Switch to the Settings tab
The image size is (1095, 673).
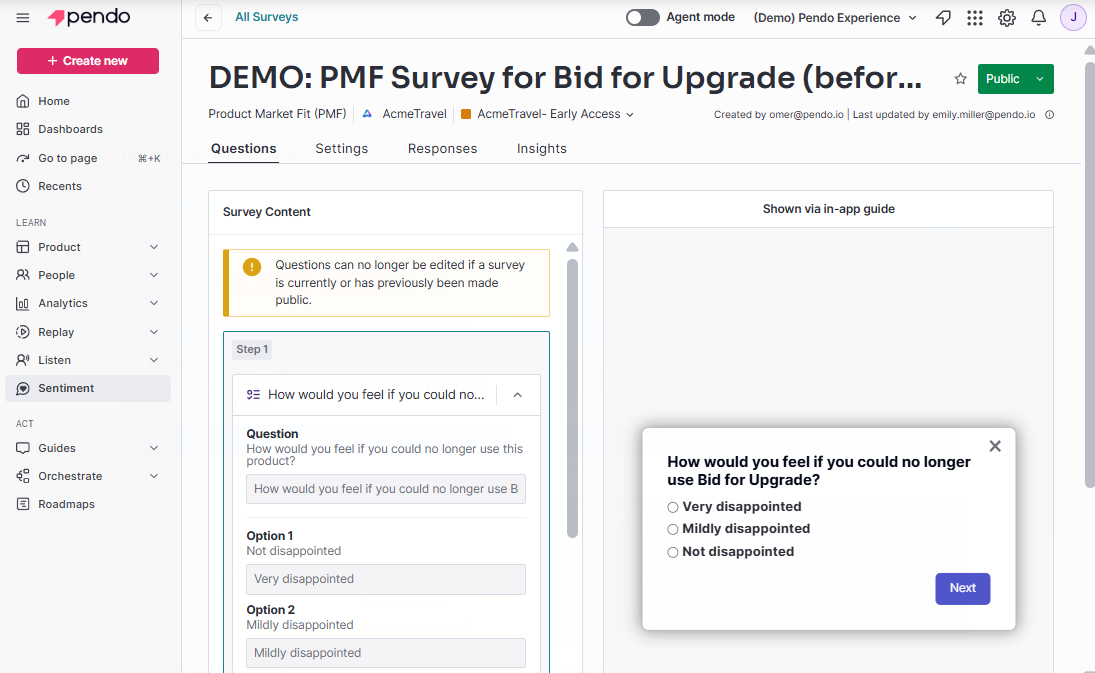(x=341, y=149)
